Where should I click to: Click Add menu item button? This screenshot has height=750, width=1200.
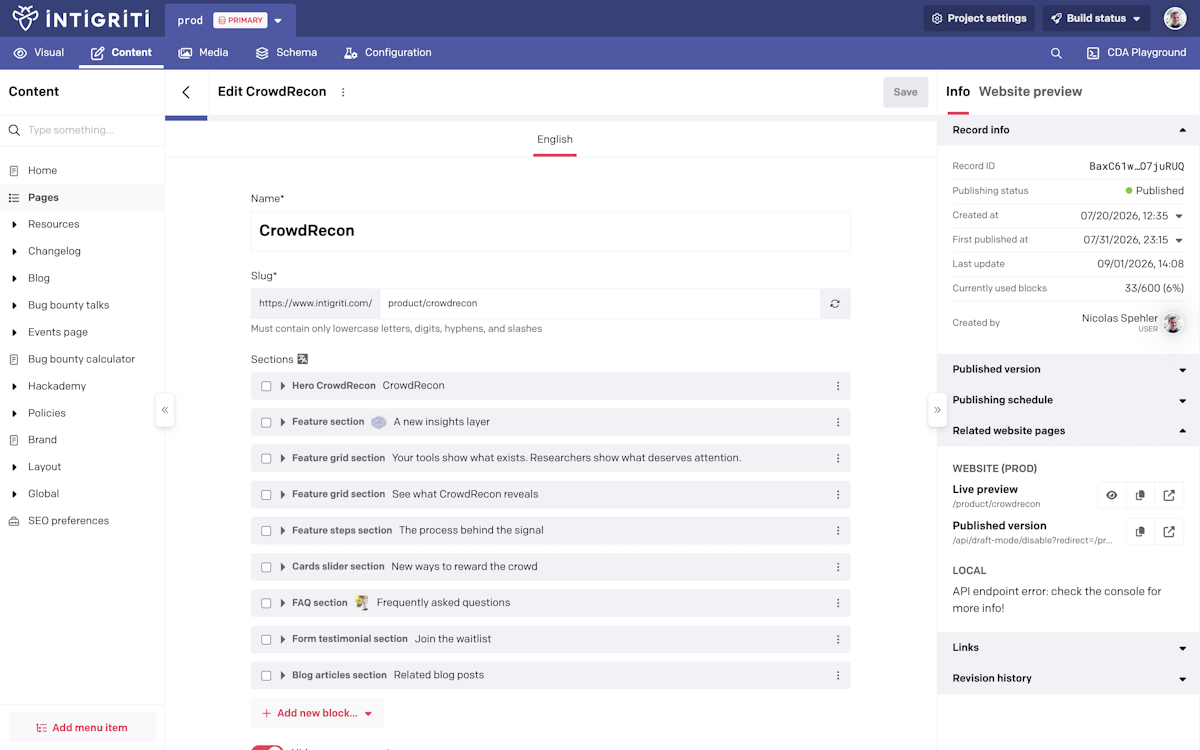pyautogui.click(x=82, y=728)
